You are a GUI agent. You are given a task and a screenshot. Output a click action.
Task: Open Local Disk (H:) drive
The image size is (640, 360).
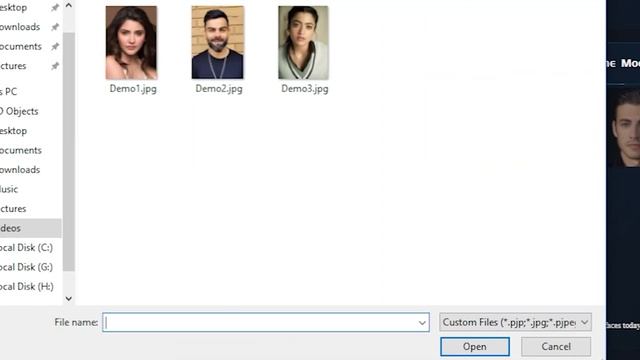(27, 287)
